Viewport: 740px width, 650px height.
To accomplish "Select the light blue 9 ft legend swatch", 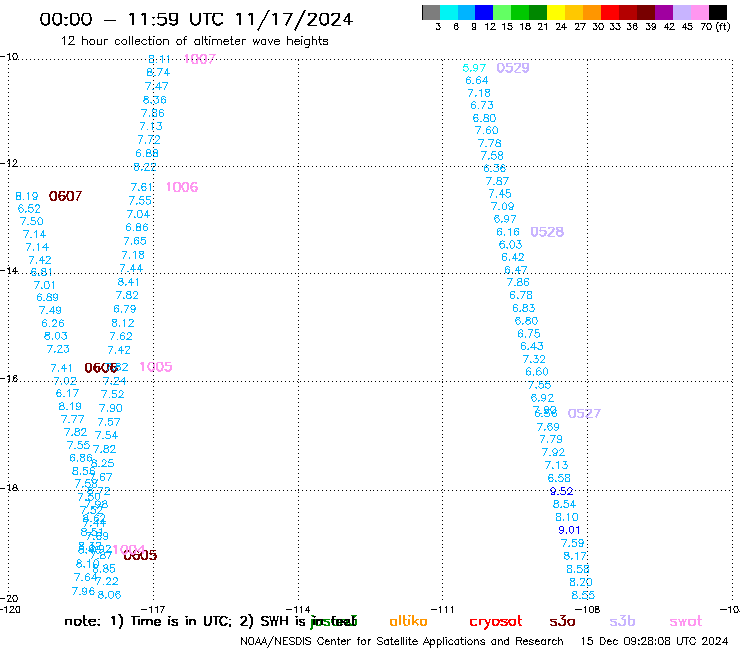I will click(467, 12).
